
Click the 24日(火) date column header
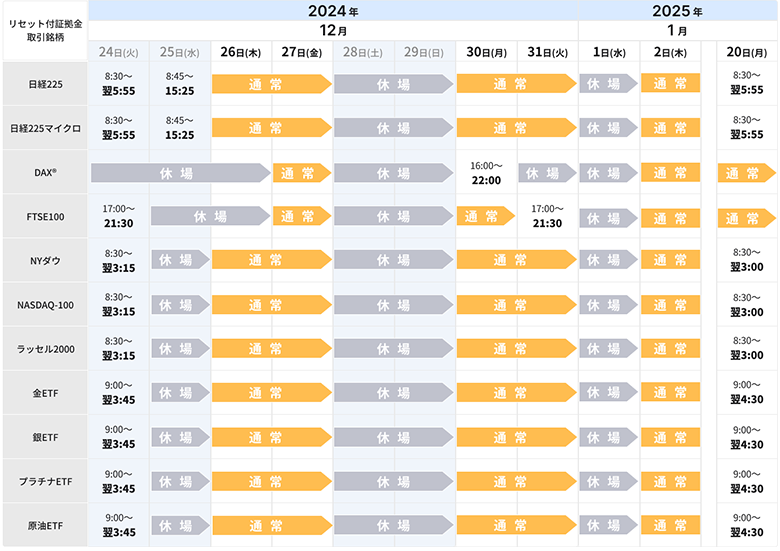point(118,51)
